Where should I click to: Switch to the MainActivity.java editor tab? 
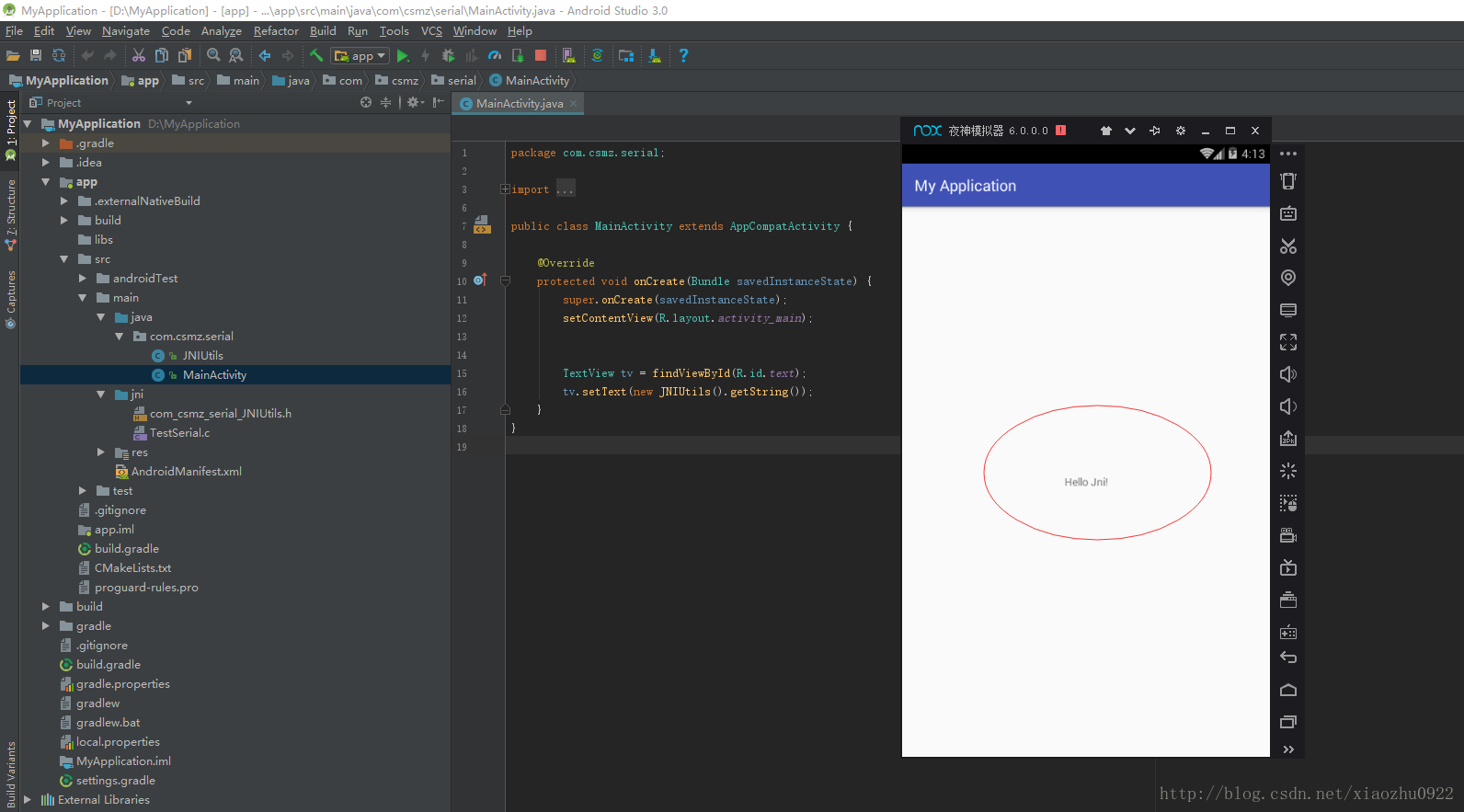tap(520, 104)
